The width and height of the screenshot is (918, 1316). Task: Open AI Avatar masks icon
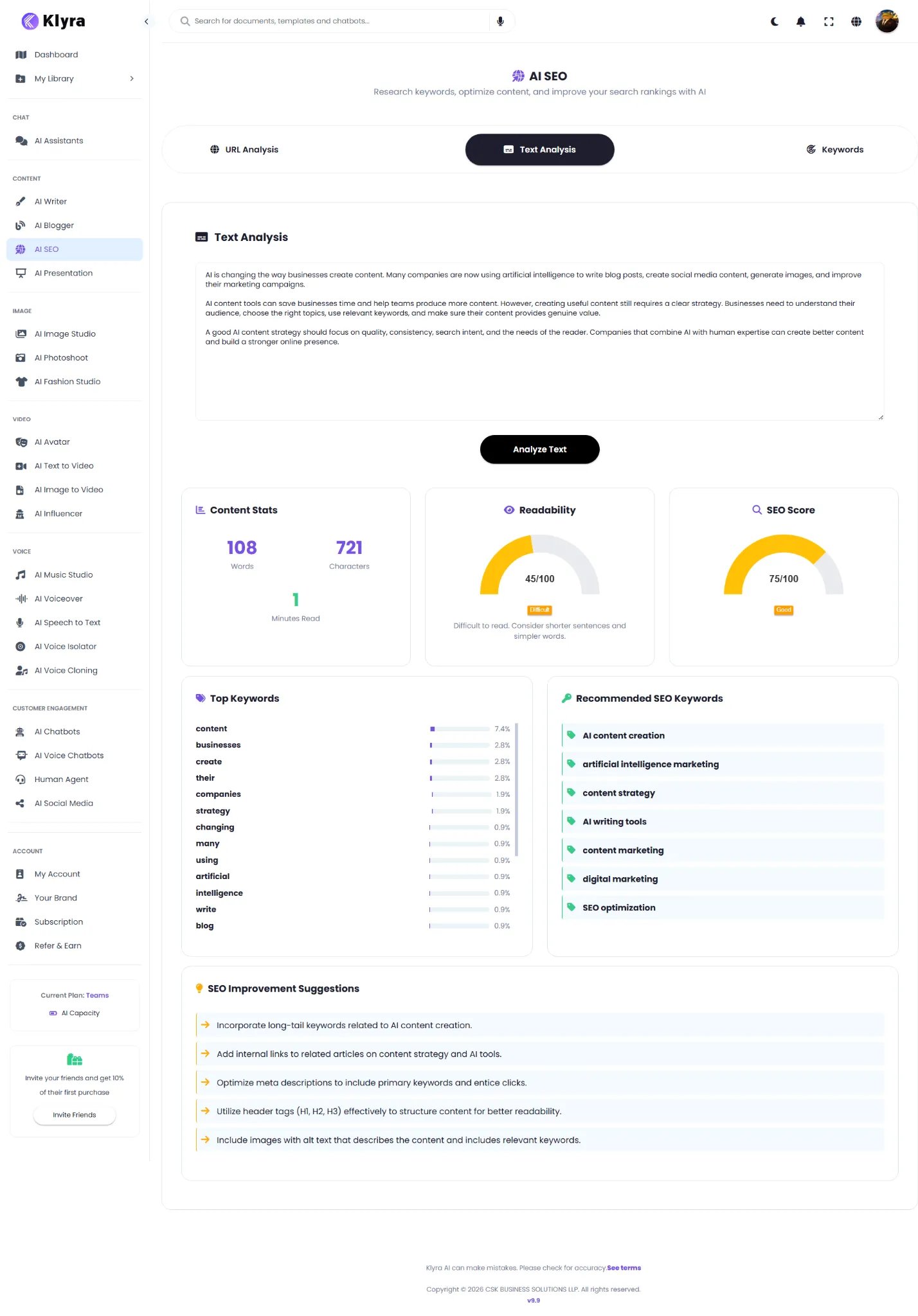pyautogui.click(x=21, y=442)
